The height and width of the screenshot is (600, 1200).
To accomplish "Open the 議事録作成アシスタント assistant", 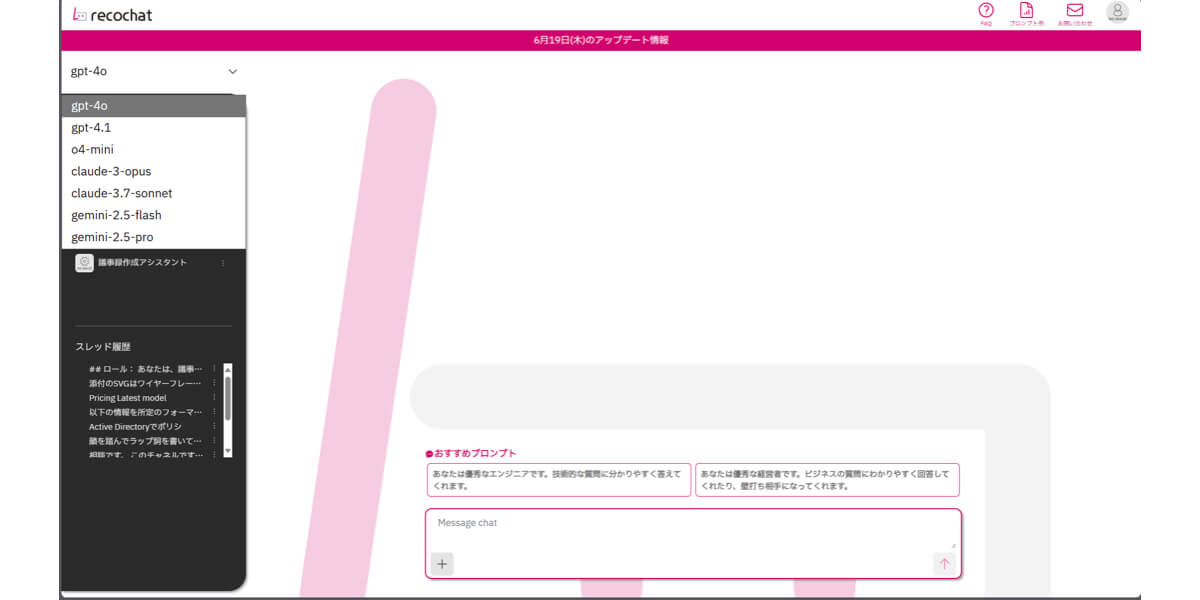I will [x=142, y=263].
